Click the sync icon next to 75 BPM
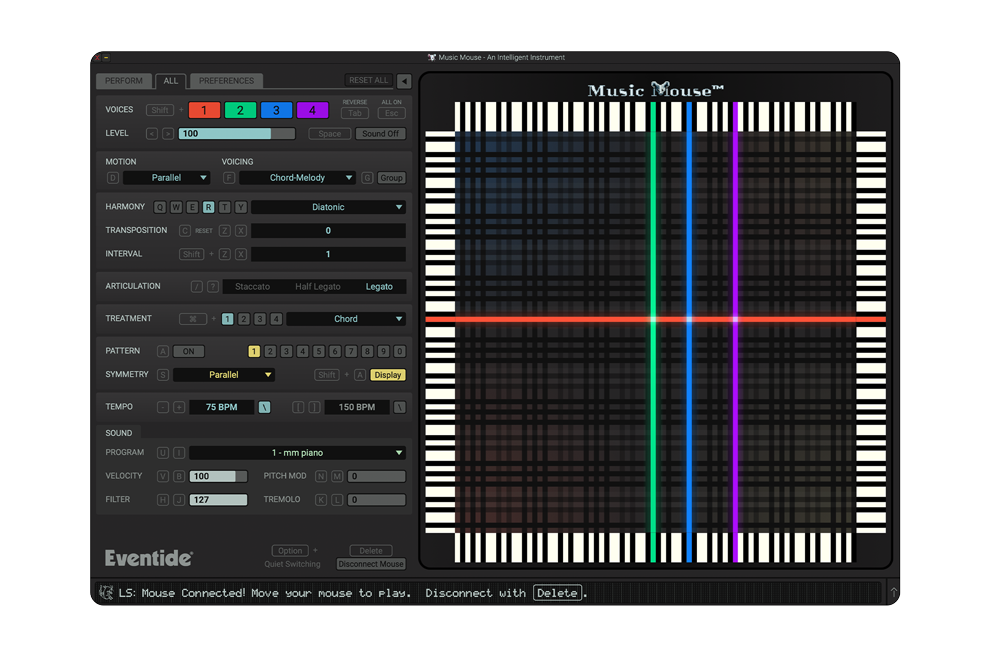This screenshot has height=660, width=990. pyautogui.click(x=265, y=407)
